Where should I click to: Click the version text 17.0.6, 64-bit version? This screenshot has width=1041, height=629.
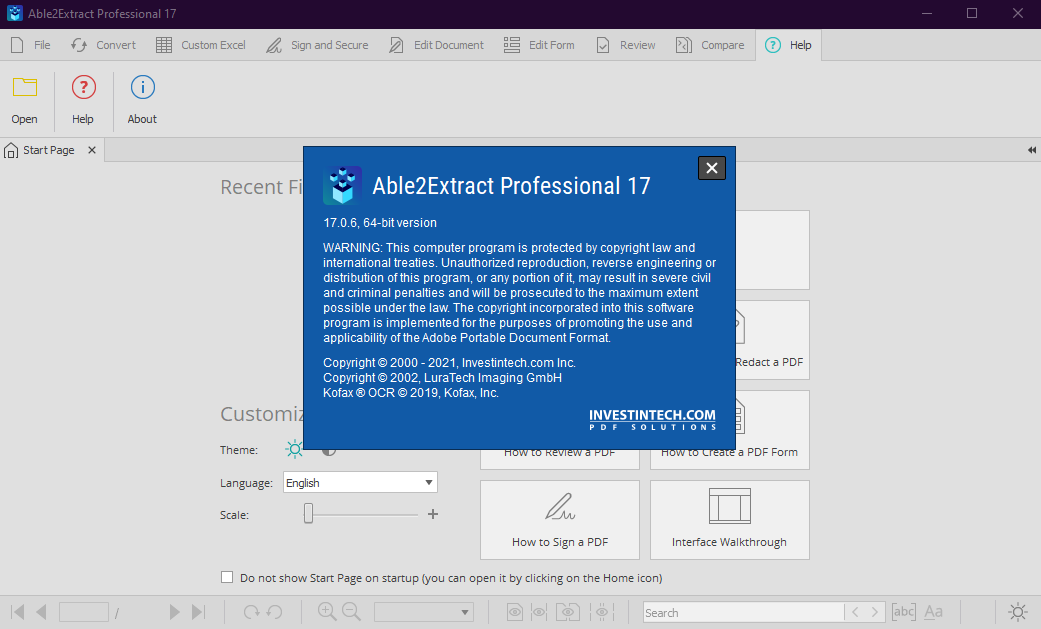[x=380, y=223]
